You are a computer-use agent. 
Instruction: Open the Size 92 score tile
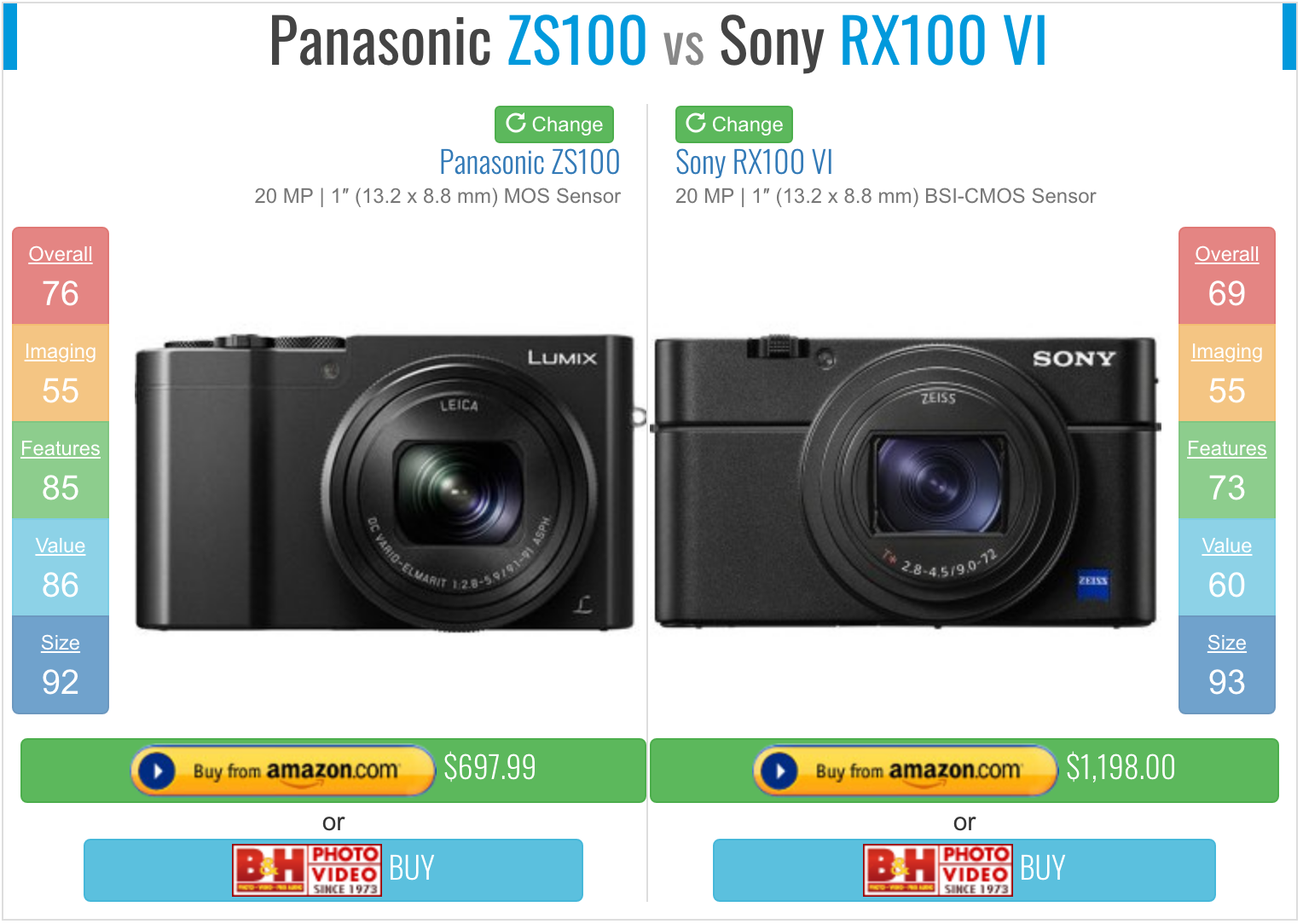(61, 665)
